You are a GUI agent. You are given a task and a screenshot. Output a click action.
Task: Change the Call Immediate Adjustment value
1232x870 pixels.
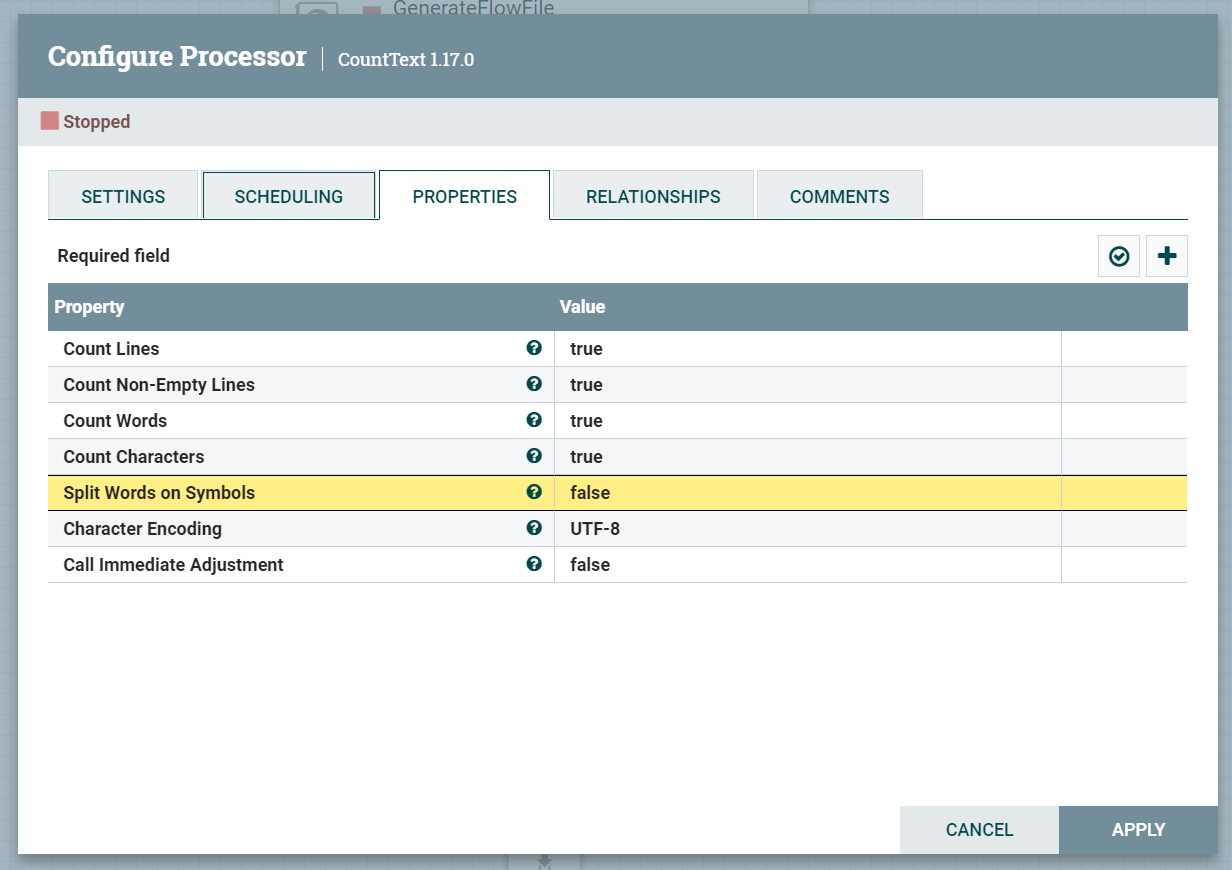[x=806, y=565]
